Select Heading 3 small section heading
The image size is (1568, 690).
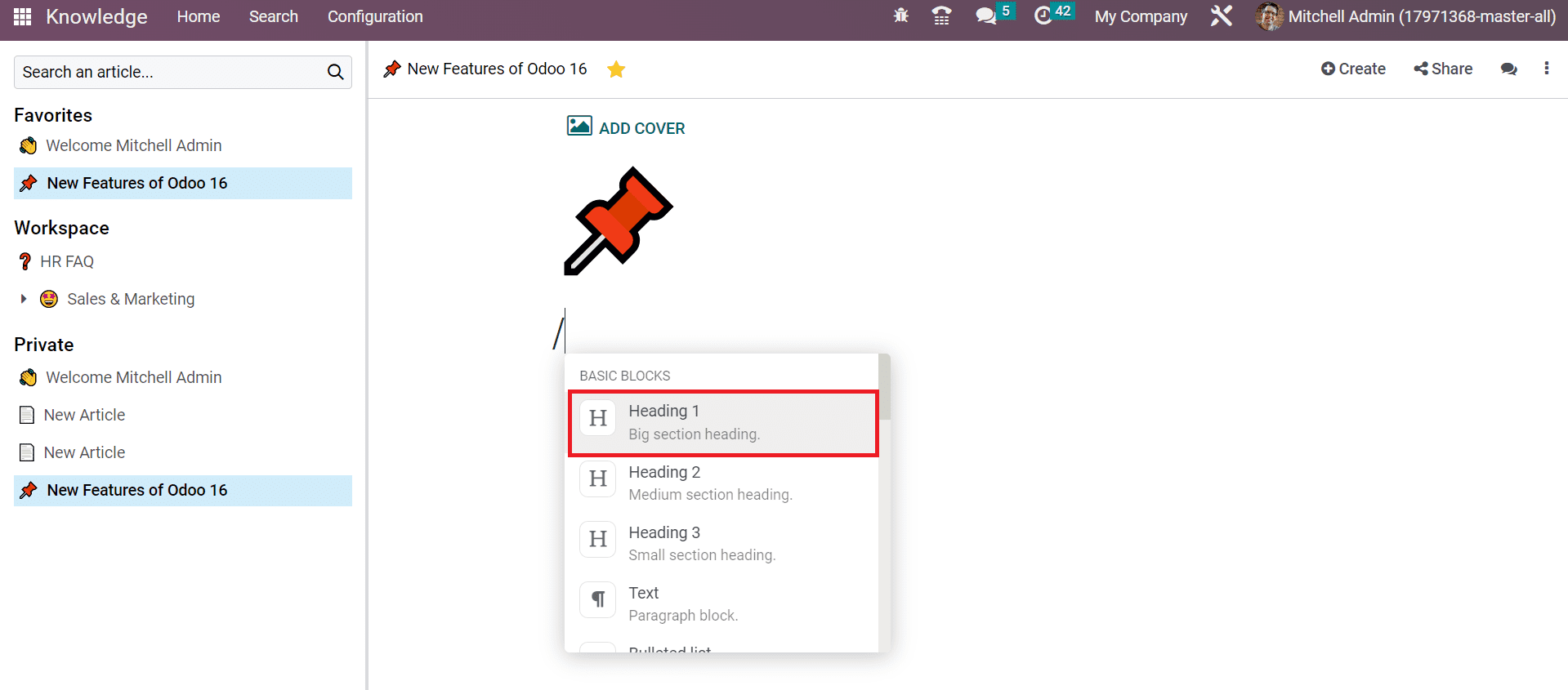point(721,544)
